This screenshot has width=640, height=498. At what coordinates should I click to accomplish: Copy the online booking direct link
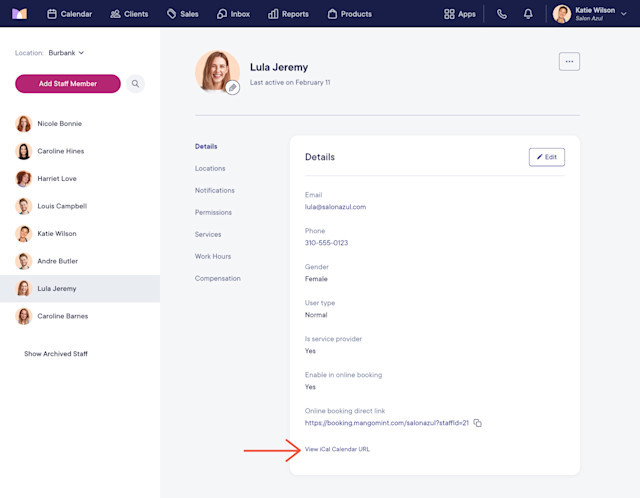[x=478, y=423]
